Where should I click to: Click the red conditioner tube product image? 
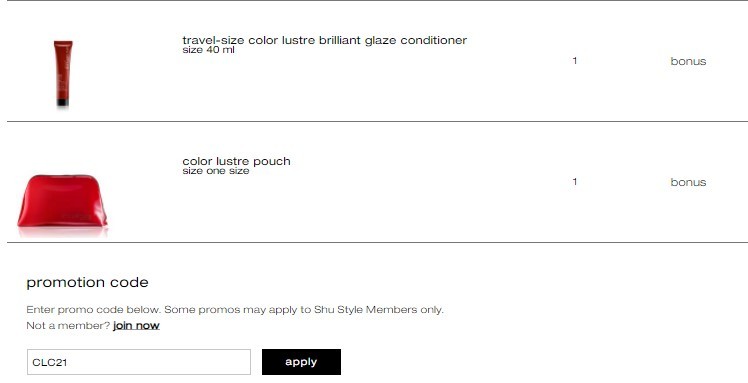pyautogui.click(x=63, y=73)
